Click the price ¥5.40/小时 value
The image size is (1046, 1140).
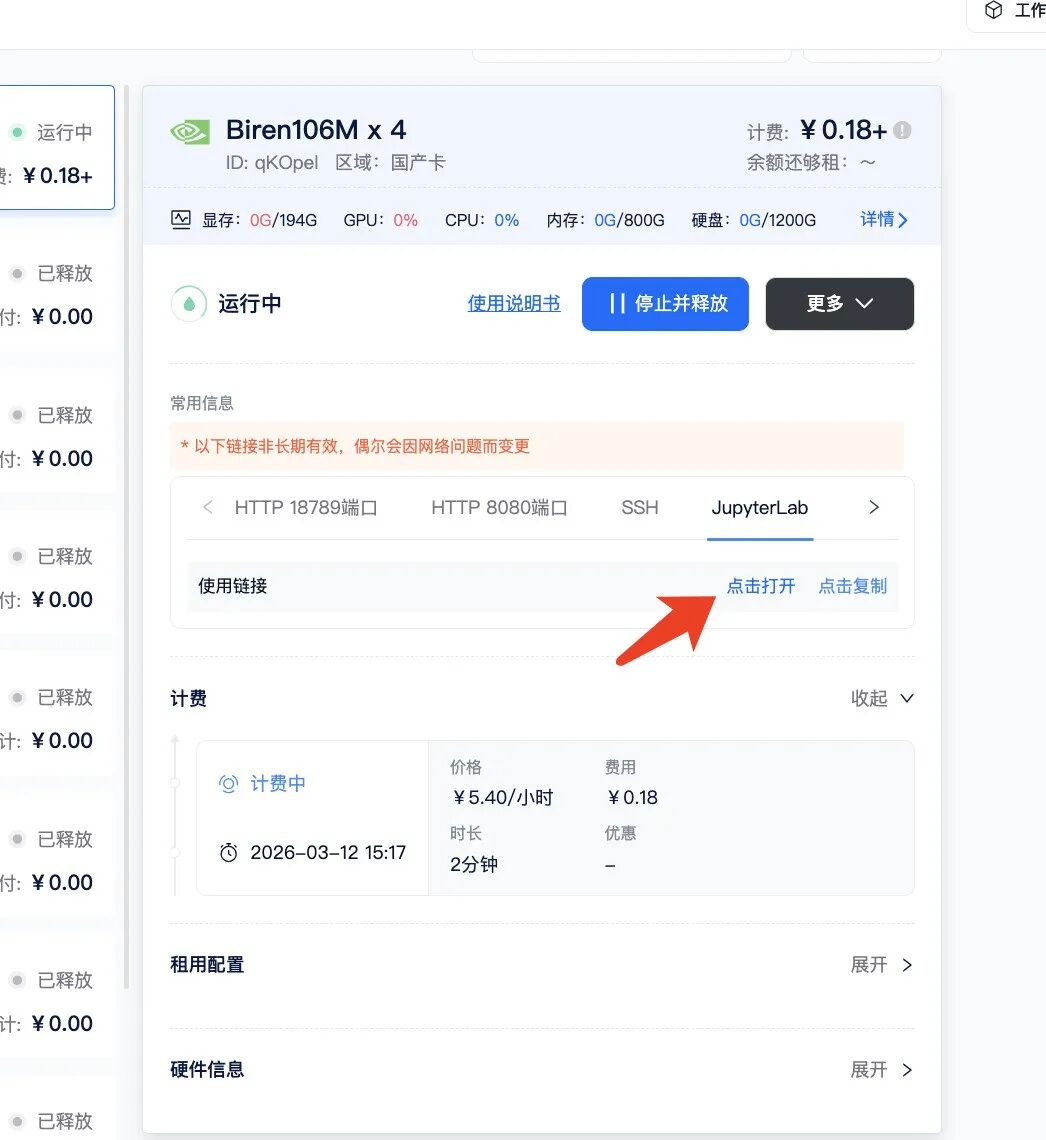(502, 798)
